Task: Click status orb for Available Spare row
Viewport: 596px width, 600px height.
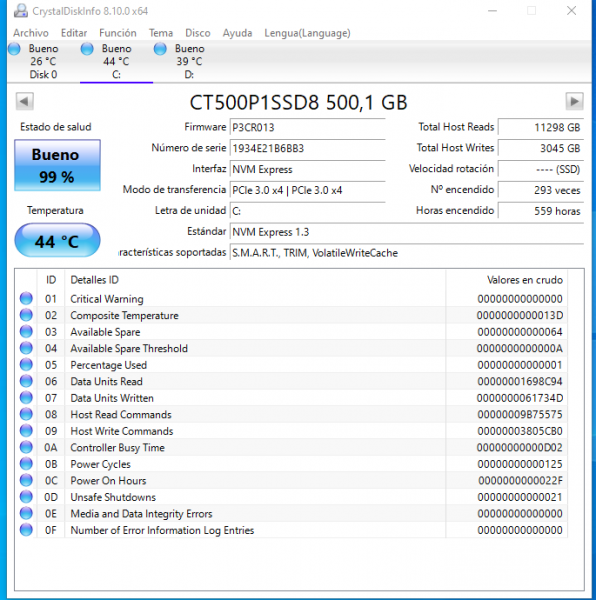Action: 26,331
